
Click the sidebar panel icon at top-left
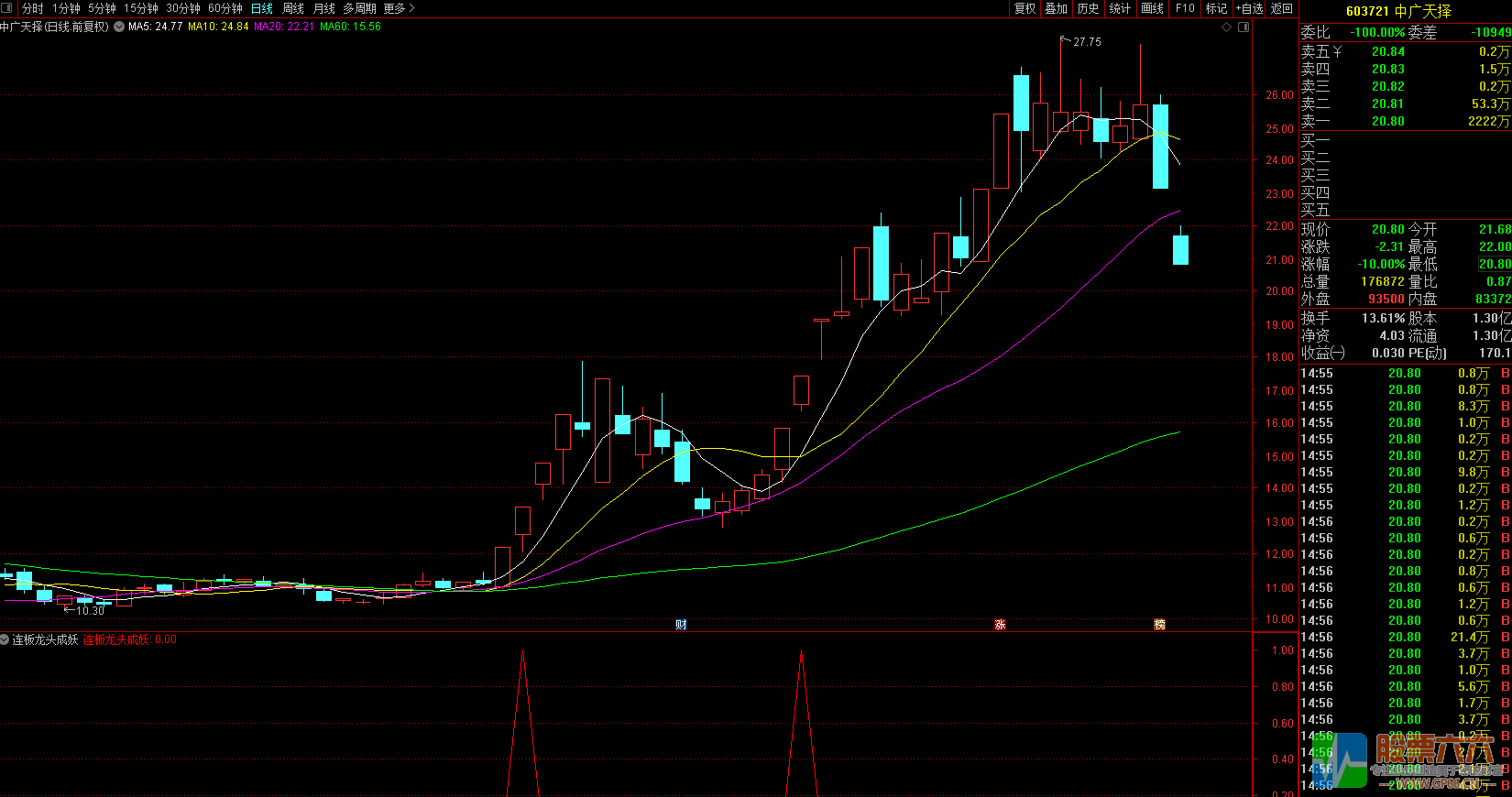point(8,8)
